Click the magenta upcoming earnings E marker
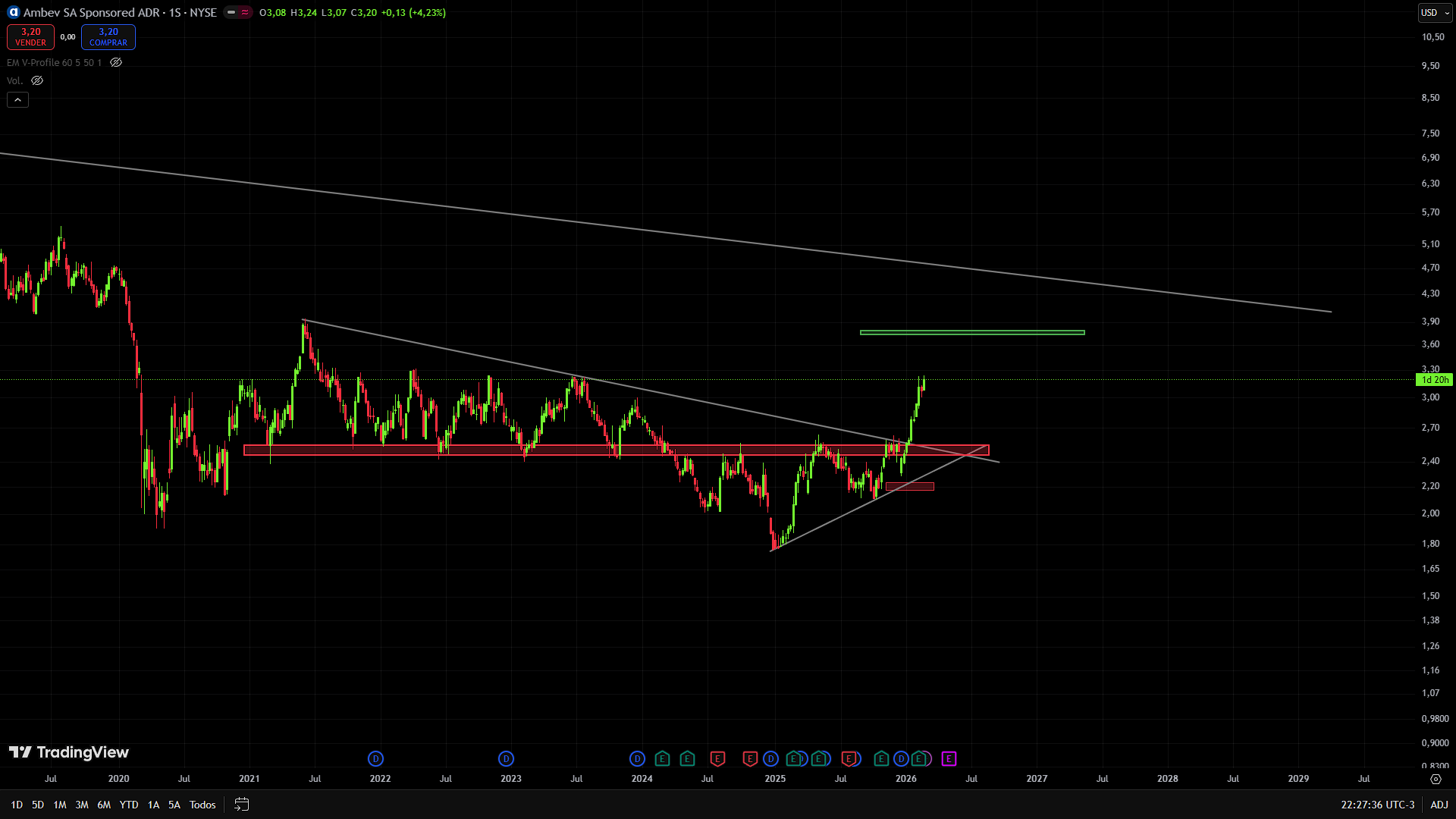The image size is (1456, 819). [x=949, y=758]
